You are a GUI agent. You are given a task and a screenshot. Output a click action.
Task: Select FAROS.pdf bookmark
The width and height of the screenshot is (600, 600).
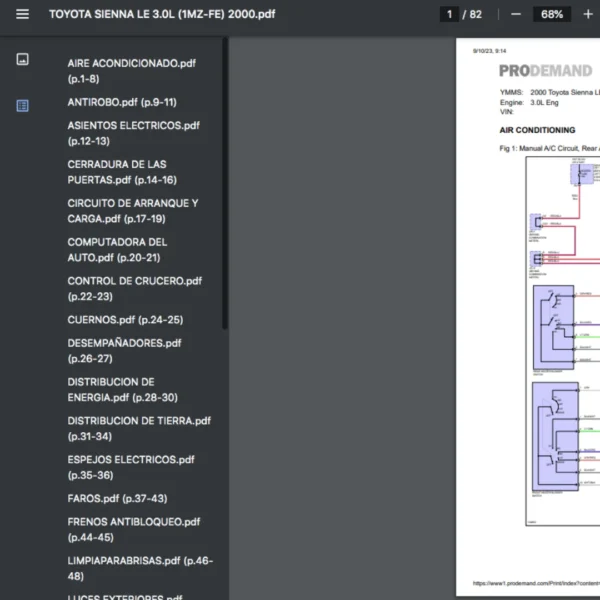[x=117, y=499]
